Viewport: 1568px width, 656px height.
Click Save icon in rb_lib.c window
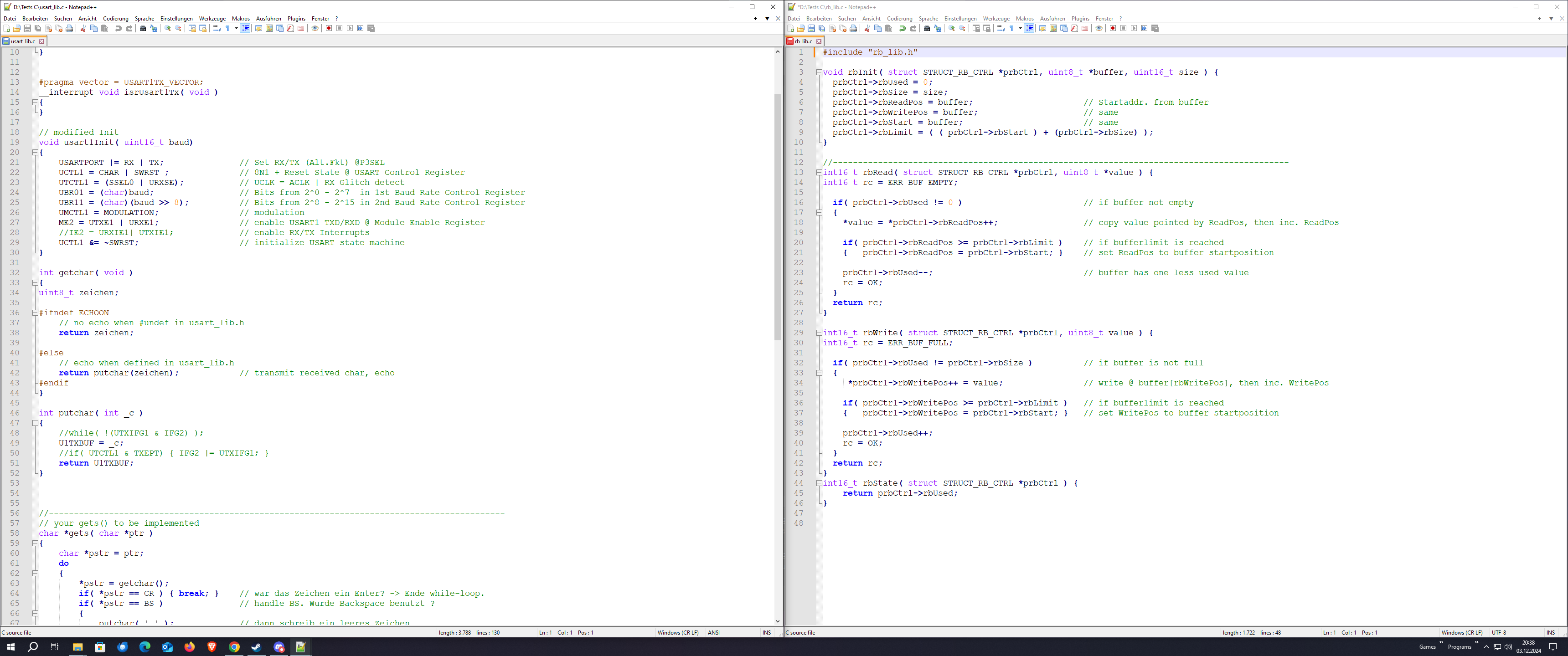pyautogui.click(x=811, y=29)
